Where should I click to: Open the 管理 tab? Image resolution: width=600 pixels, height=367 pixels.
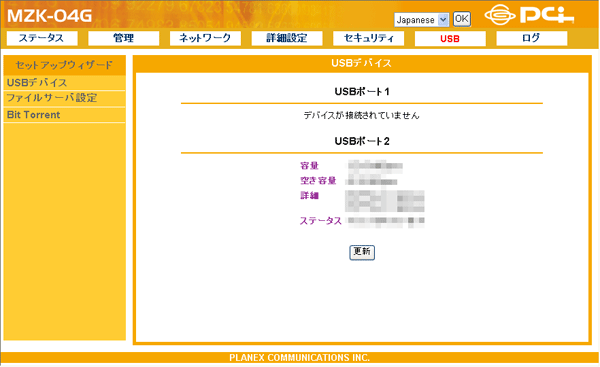click(x=124, y=38)
